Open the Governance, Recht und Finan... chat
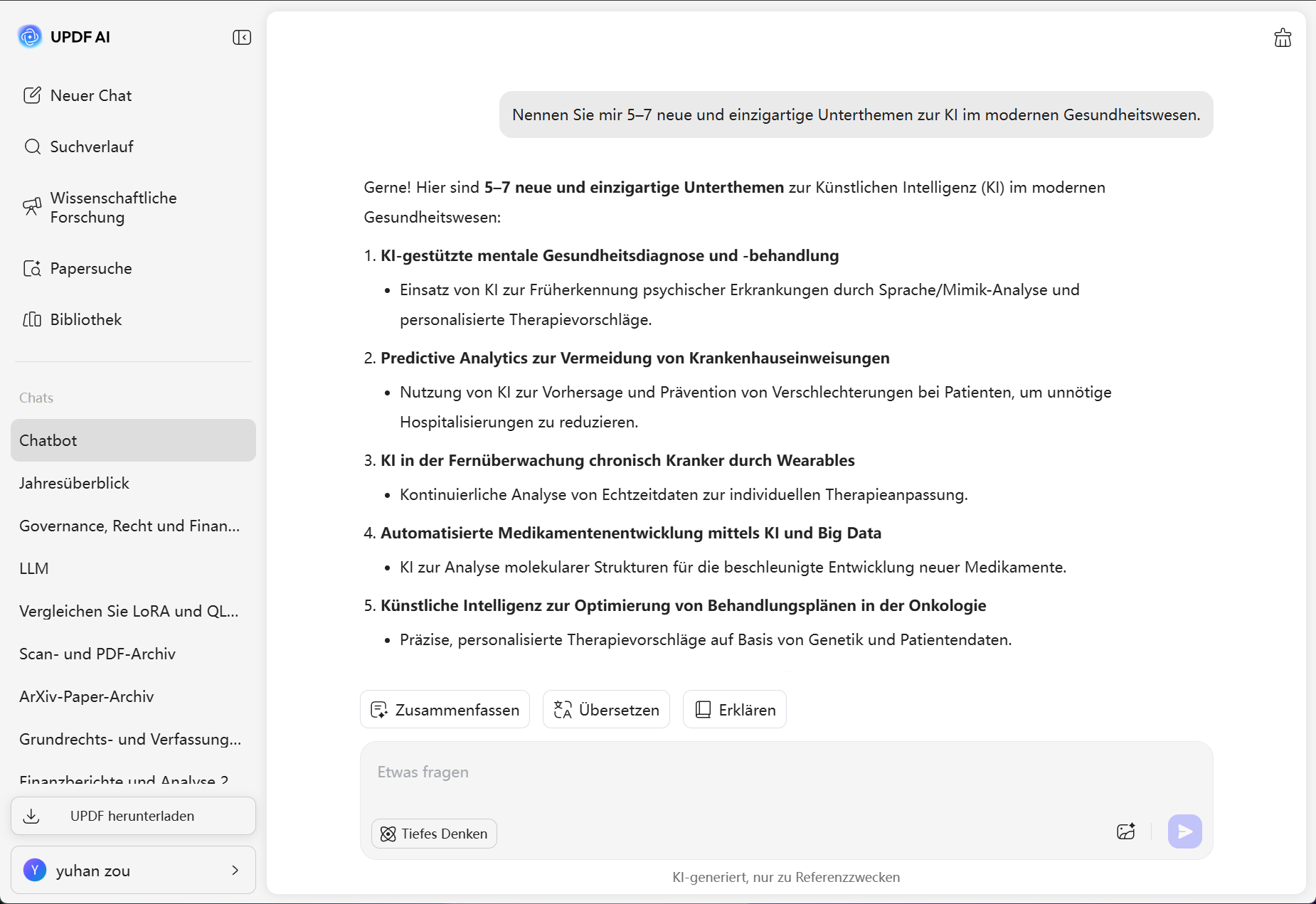The height and width of the screenshot is (904, 1316). click(x=133, y=526)
